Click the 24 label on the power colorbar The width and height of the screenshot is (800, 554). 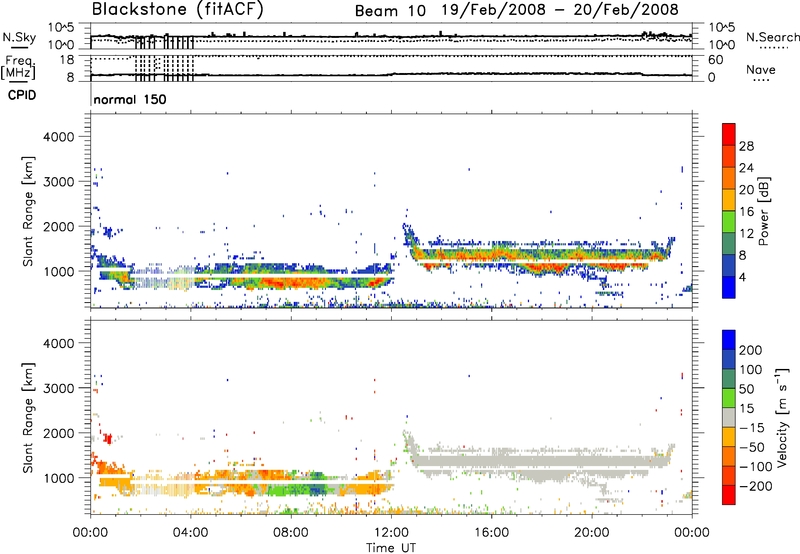[x=746, y=168]
